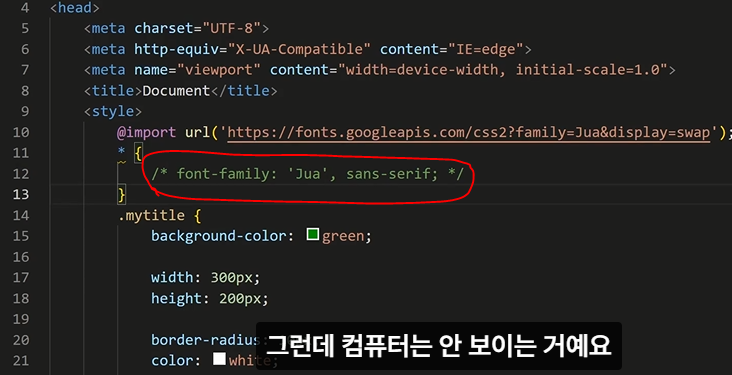Click the highlighted line number 13
Image resolution: width=732 pixels, height=375 pixels.
(20, 194)
